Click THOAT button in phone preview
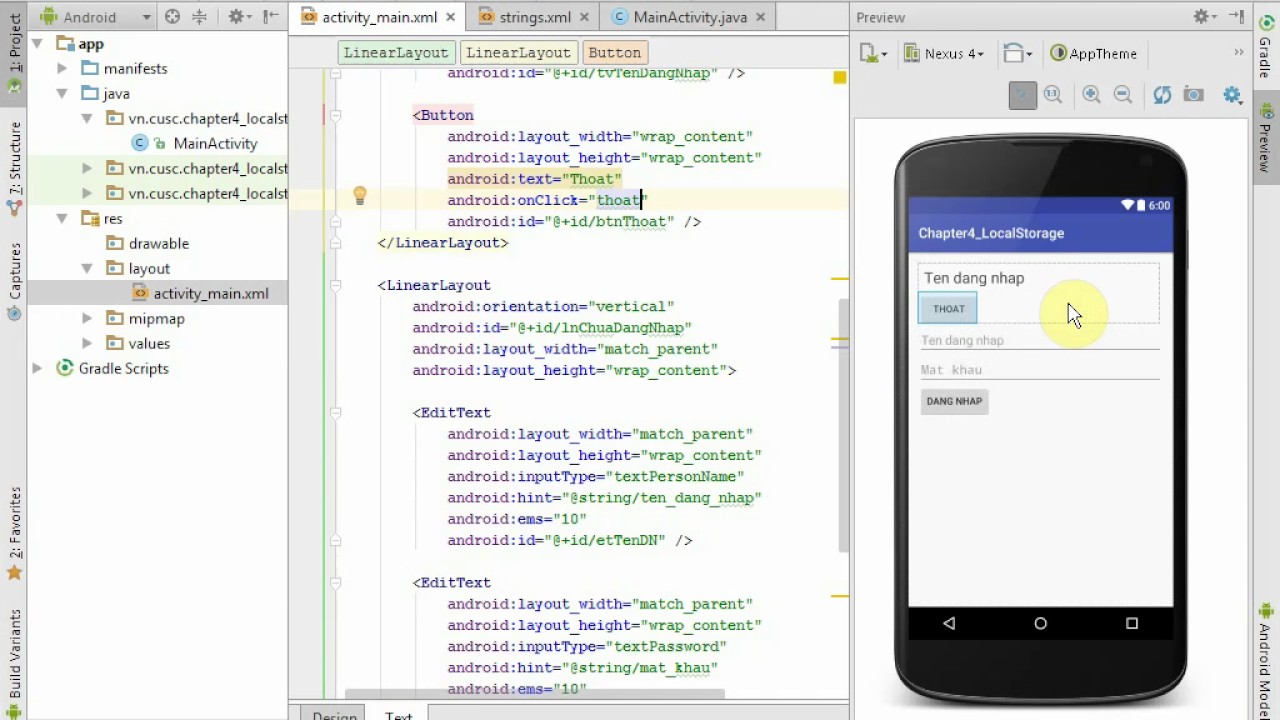The width and height of the screenshot is (1280, 720). [x=949, y=309]
